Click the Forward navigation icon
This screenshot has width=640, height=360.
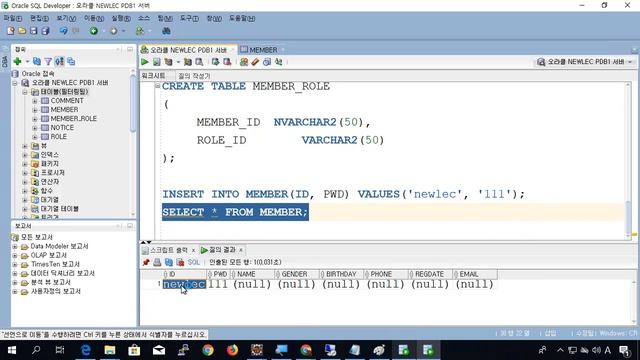pos(114,31)
